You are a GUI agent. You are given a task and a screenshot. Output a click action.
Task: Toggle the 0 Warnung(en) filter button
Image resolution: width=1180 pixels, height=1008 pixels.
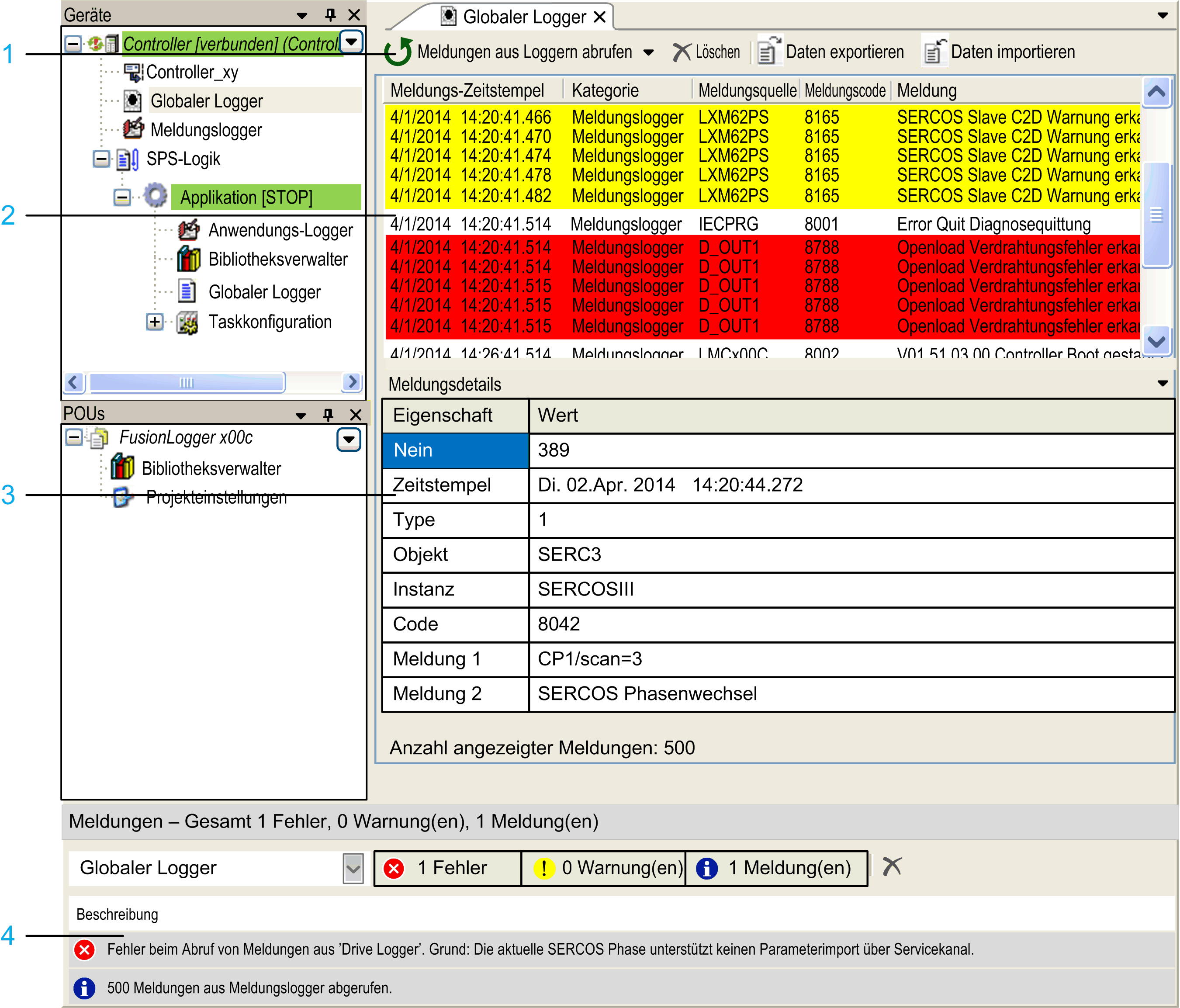(x=604, y=868)
